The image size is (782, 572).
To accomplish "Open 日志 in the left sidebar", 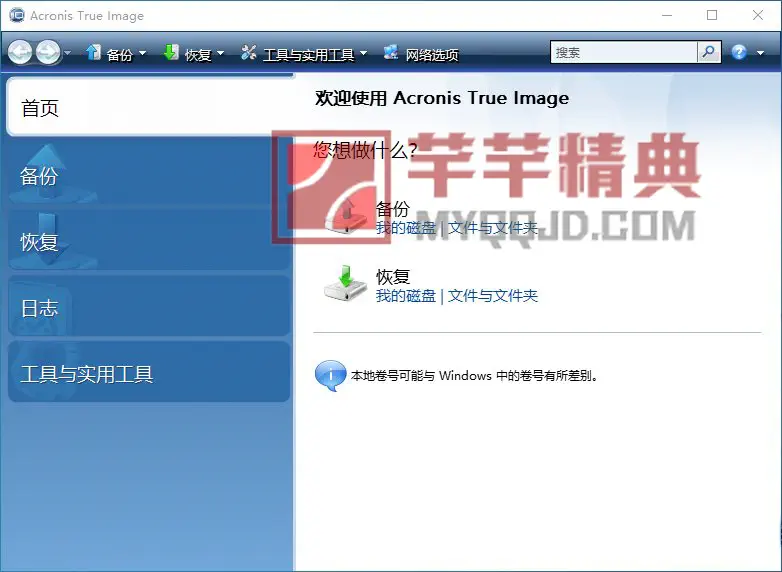I will tap(148, 308).
